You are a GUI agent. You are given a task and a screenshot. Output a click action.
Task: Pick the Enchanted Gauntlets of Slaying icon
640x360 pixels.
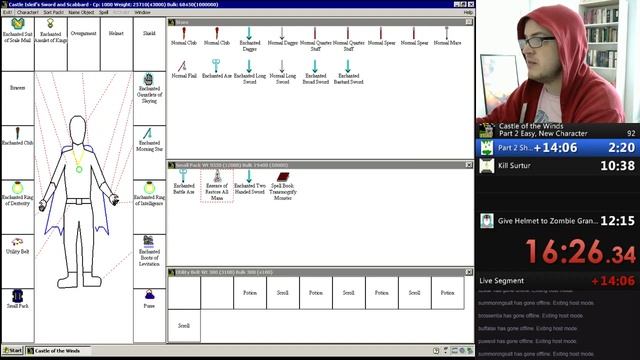(149, 79)
